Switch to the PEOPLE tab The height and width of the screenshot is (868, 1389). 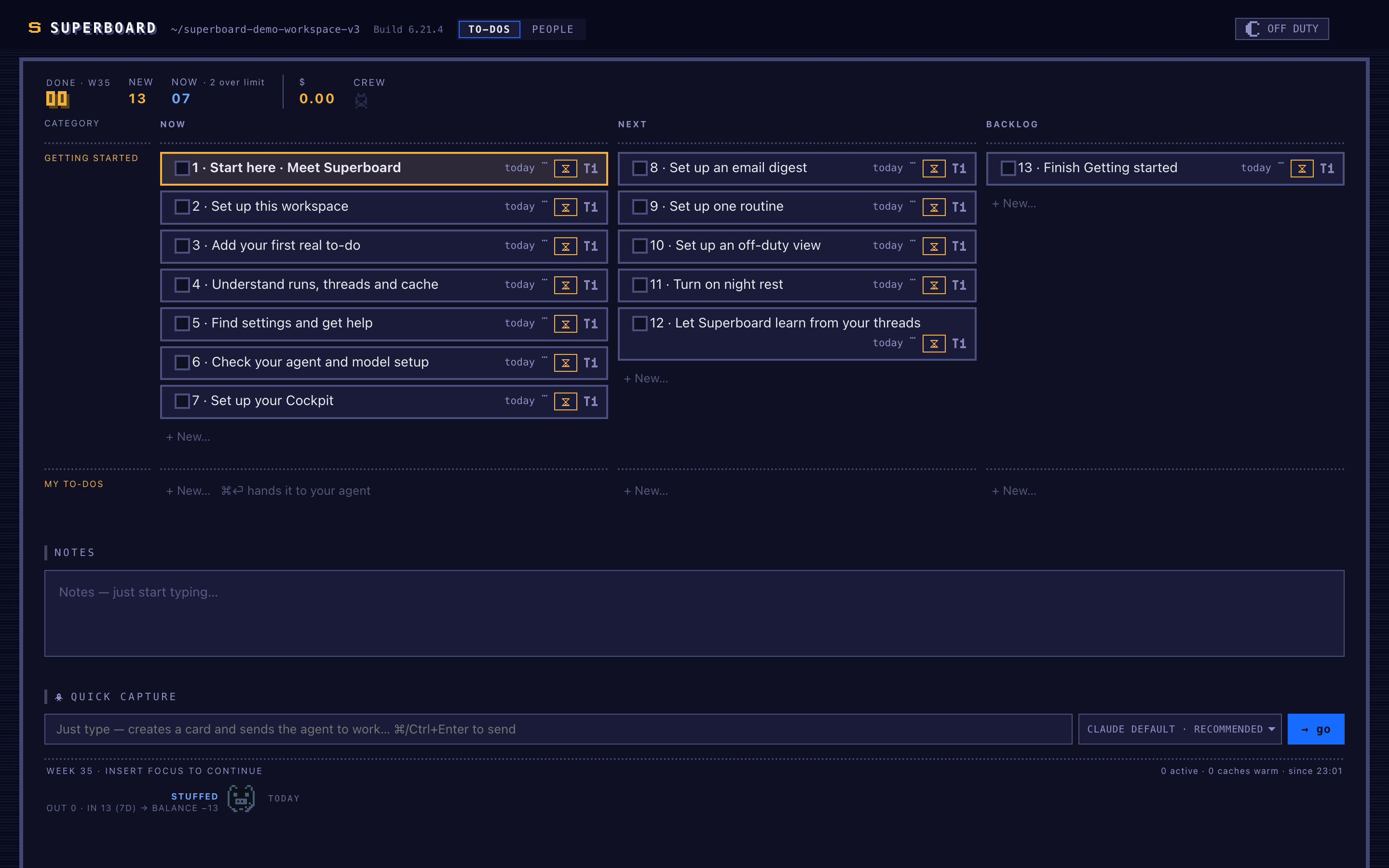[x=553, y=29]
